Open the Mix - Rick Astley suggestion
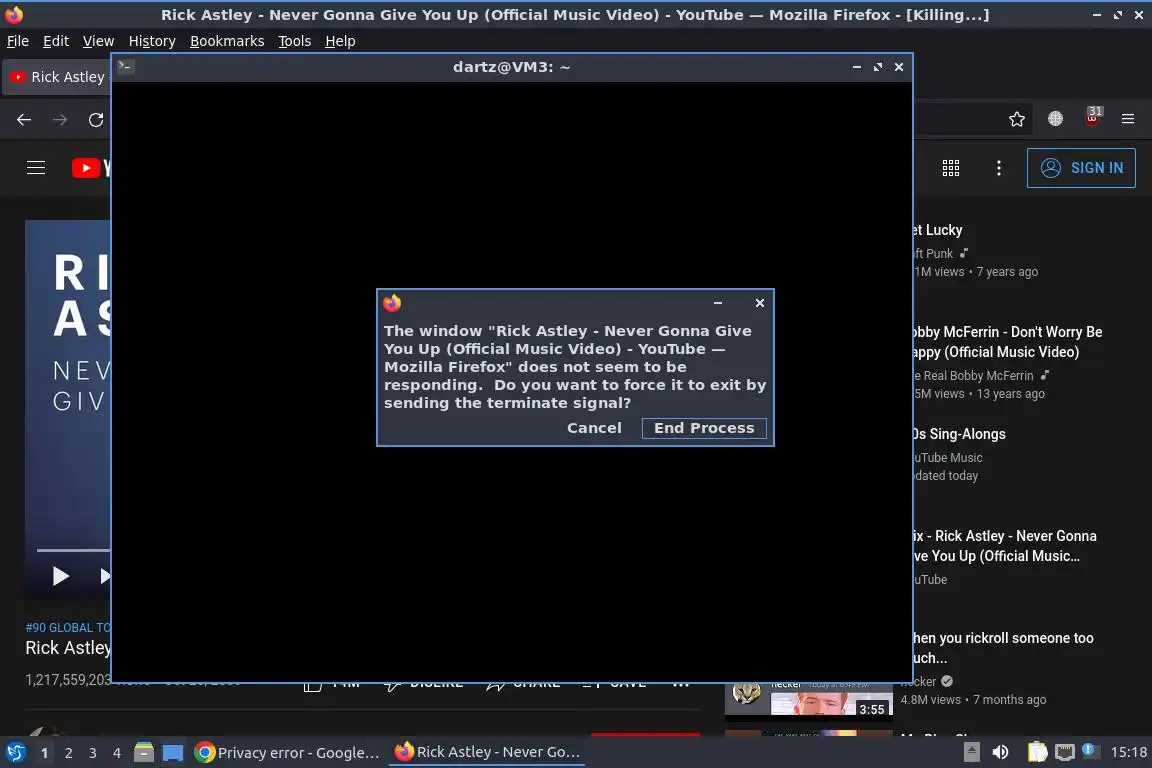1152x768 pixels. [x=1005, y=546]
